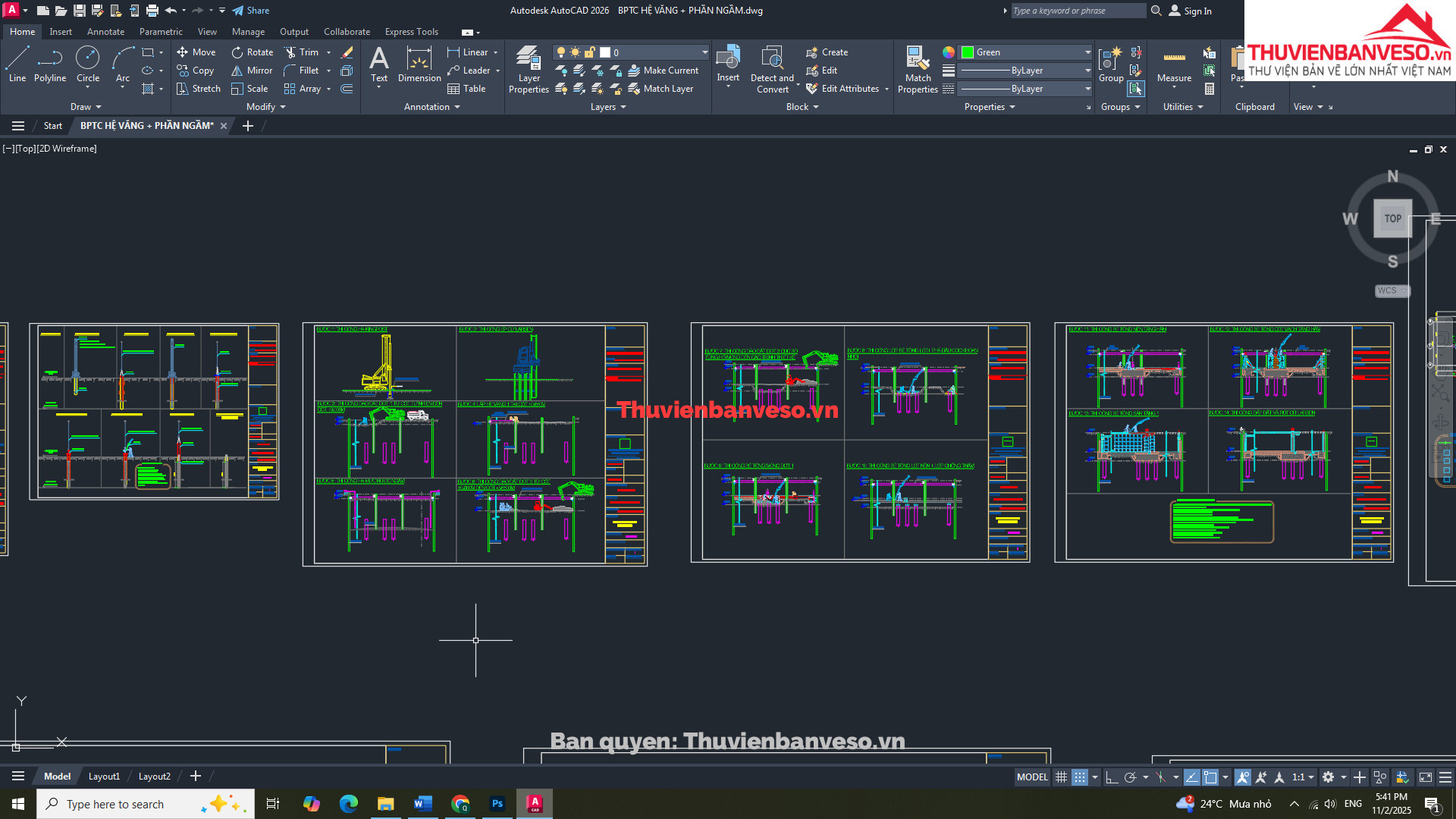The width and height of the screenshot is (1456, 819).
Task: Click the Share button
Action: (x=251, y=11)
